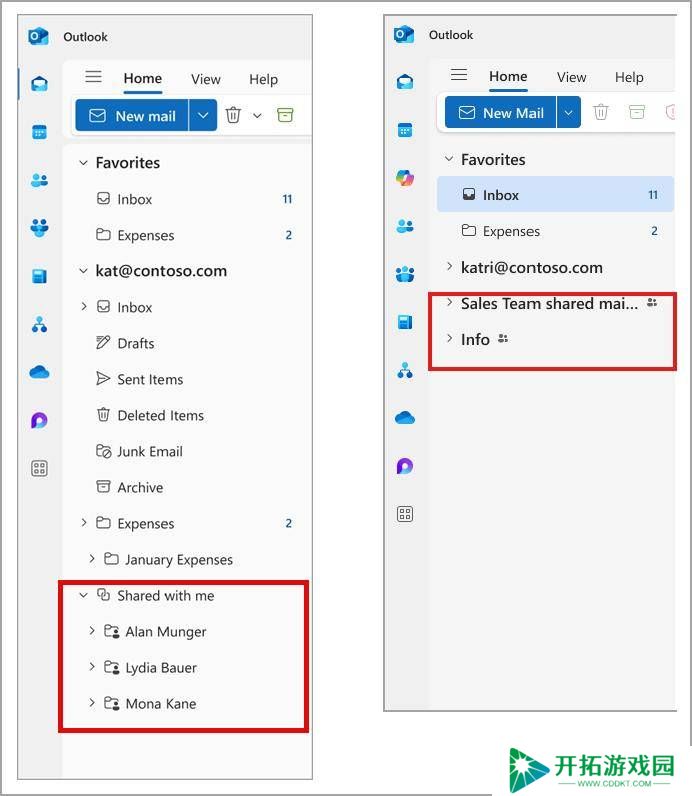Viewport: 692px width, 796px height.
Task: Collapse the Shared with me section
Action: click(83, 595)
